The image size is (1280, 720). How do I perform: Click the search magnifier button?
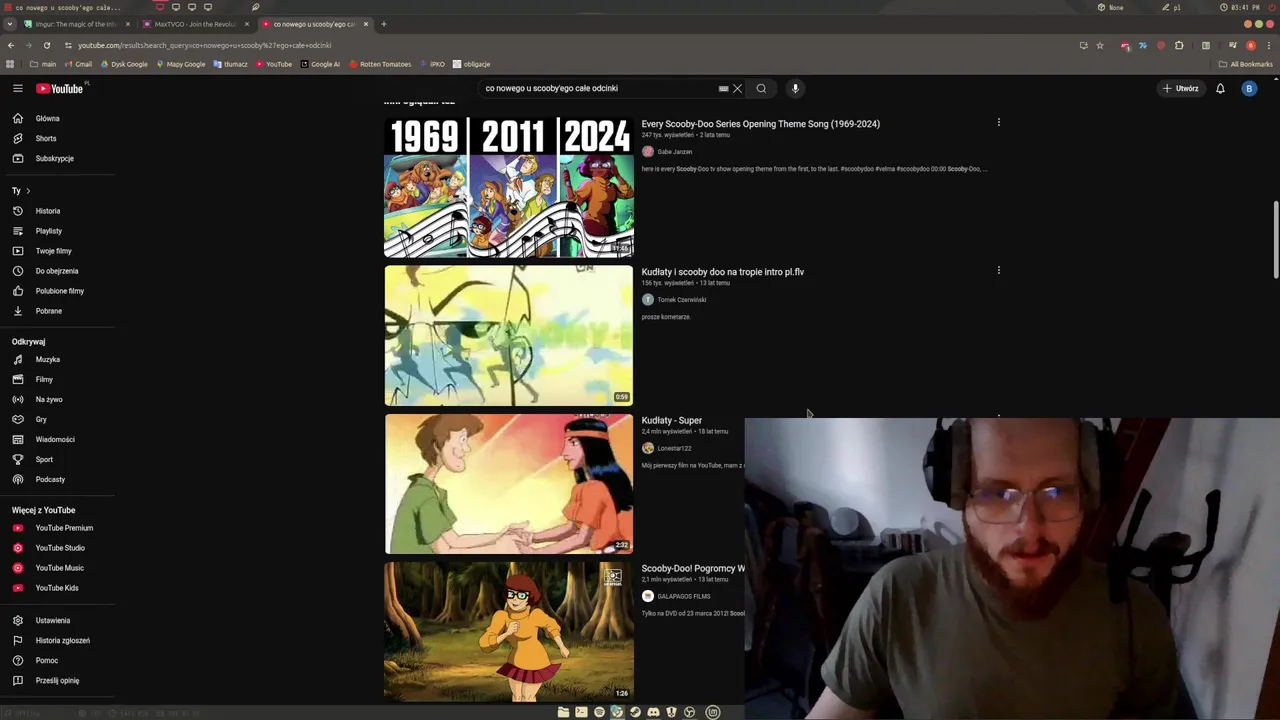(x=761, y=88)
